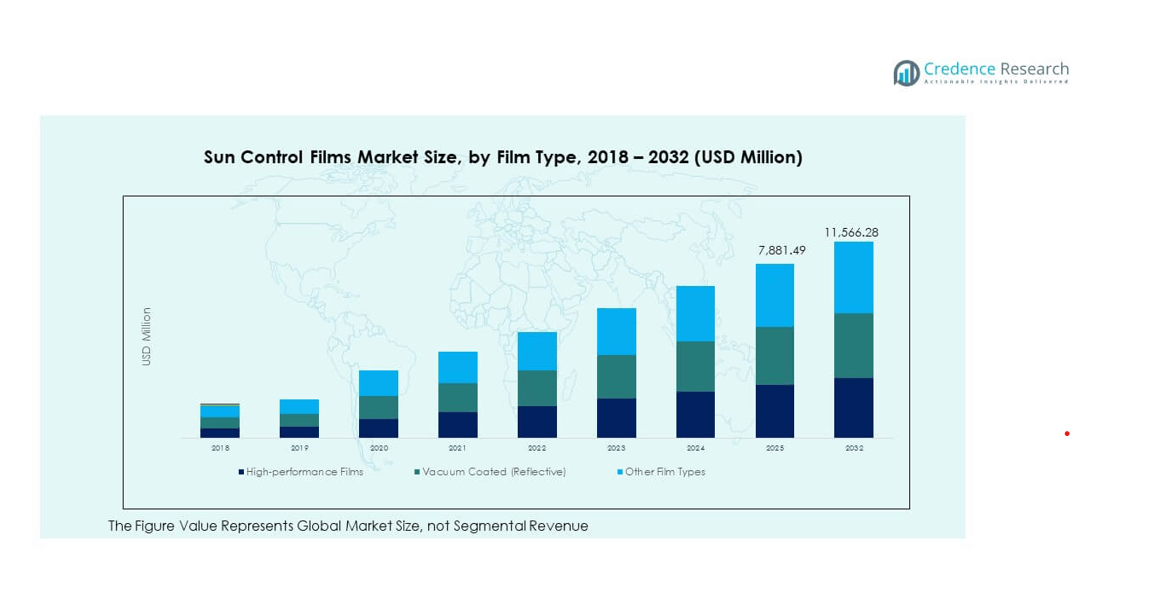Click the dark navy segment of 2024 bar
Viewport: 1153px width, 601px height.
pos(695,414)
